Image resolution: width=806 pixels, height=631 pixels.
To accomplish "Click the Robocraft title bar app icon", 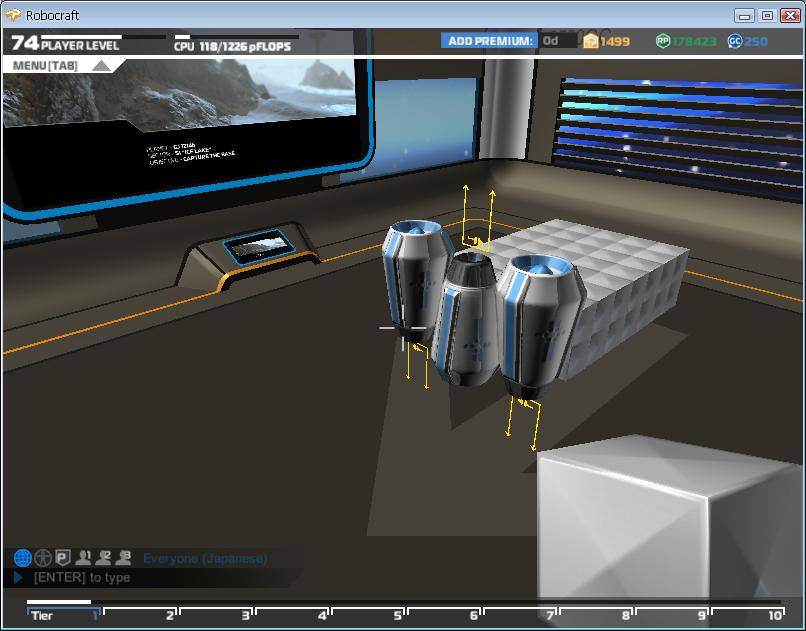I will tap(13, 15).
